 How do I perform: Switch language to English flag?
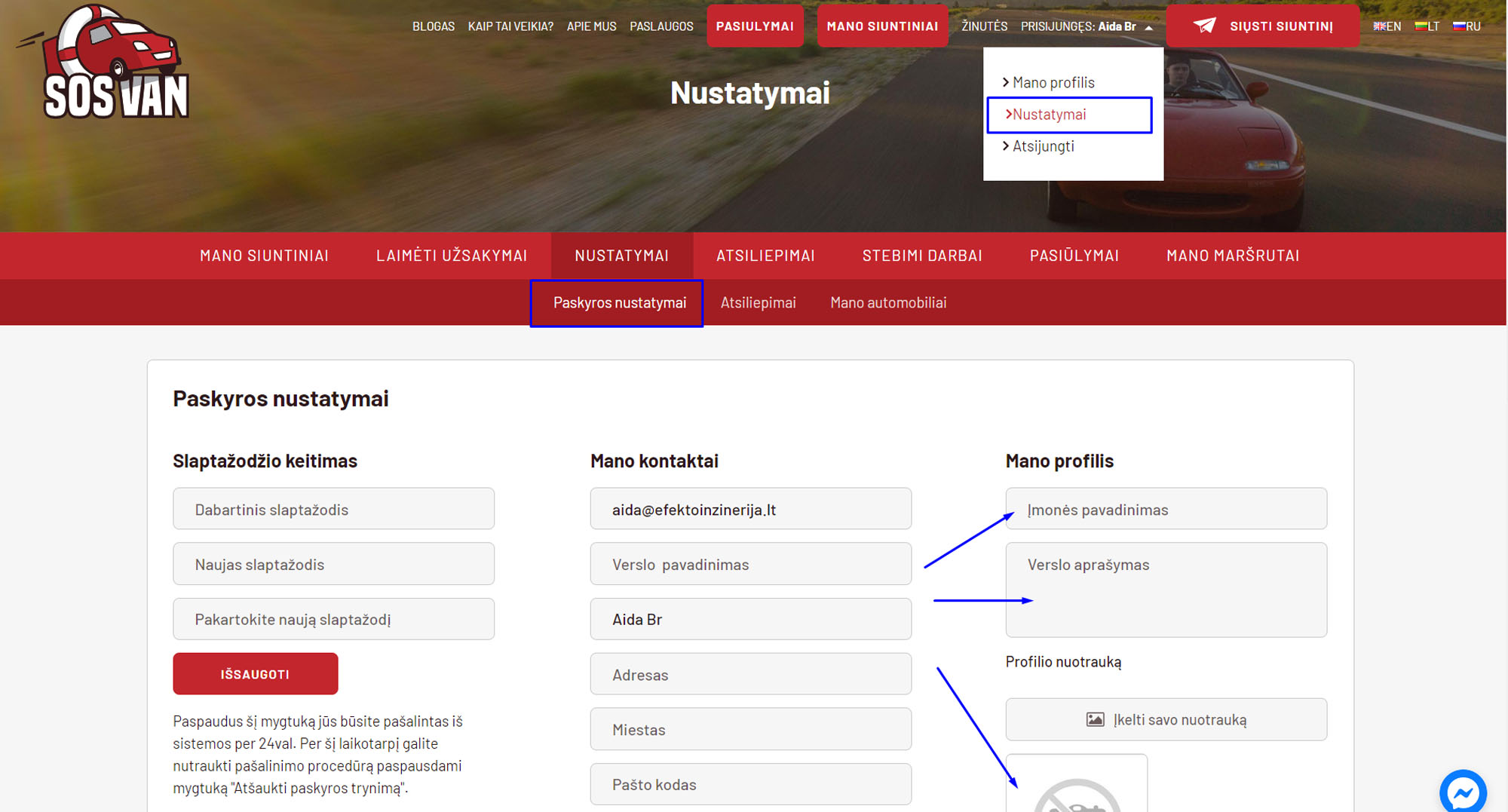pyautogui.click(x=1387, y=26)
